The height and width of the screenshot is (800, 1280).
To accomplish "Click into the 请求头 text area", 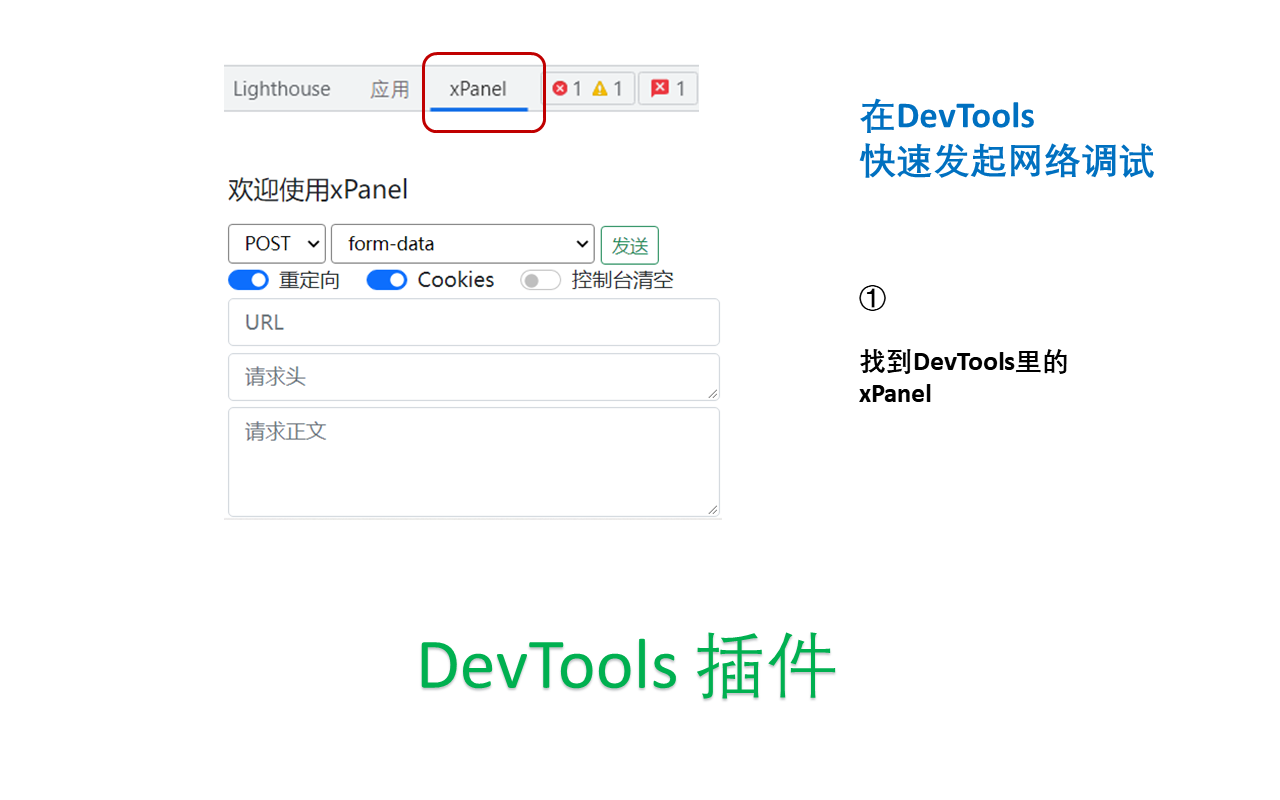I will point(474,377).
